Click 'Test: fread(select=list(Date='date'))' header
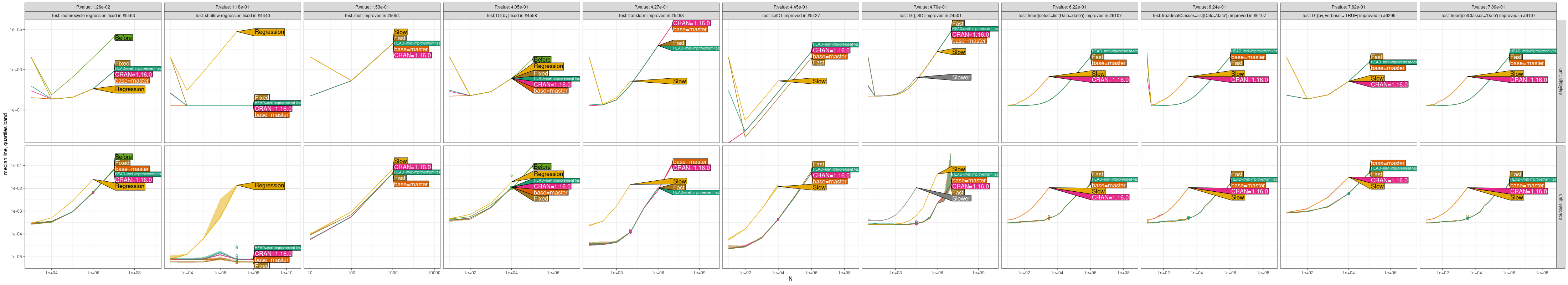The image size is (1568, 285). coord(1069,16)
